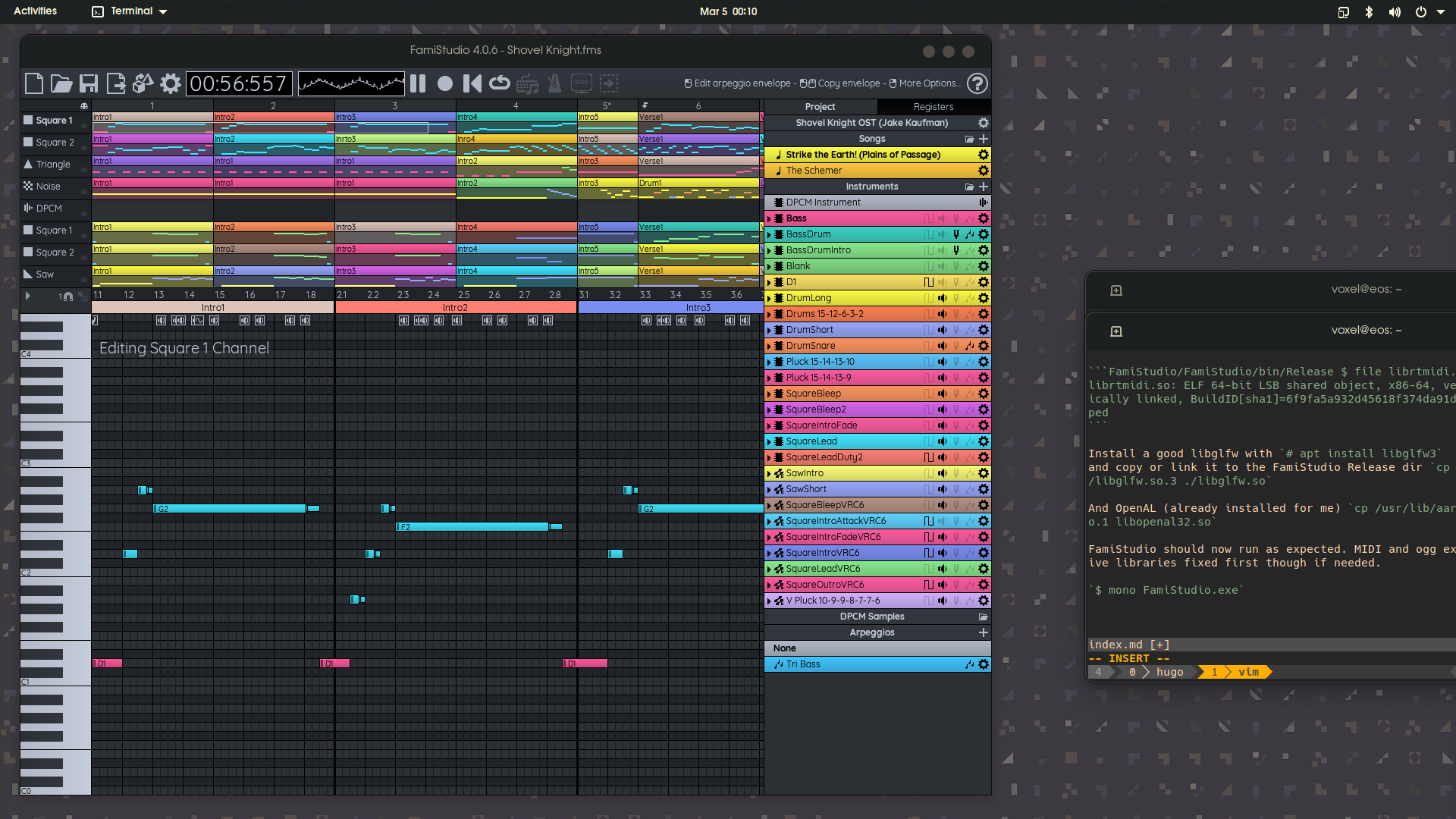Click the timecode display
This screenshot has height=819, width=1456.
coord(239,83)
